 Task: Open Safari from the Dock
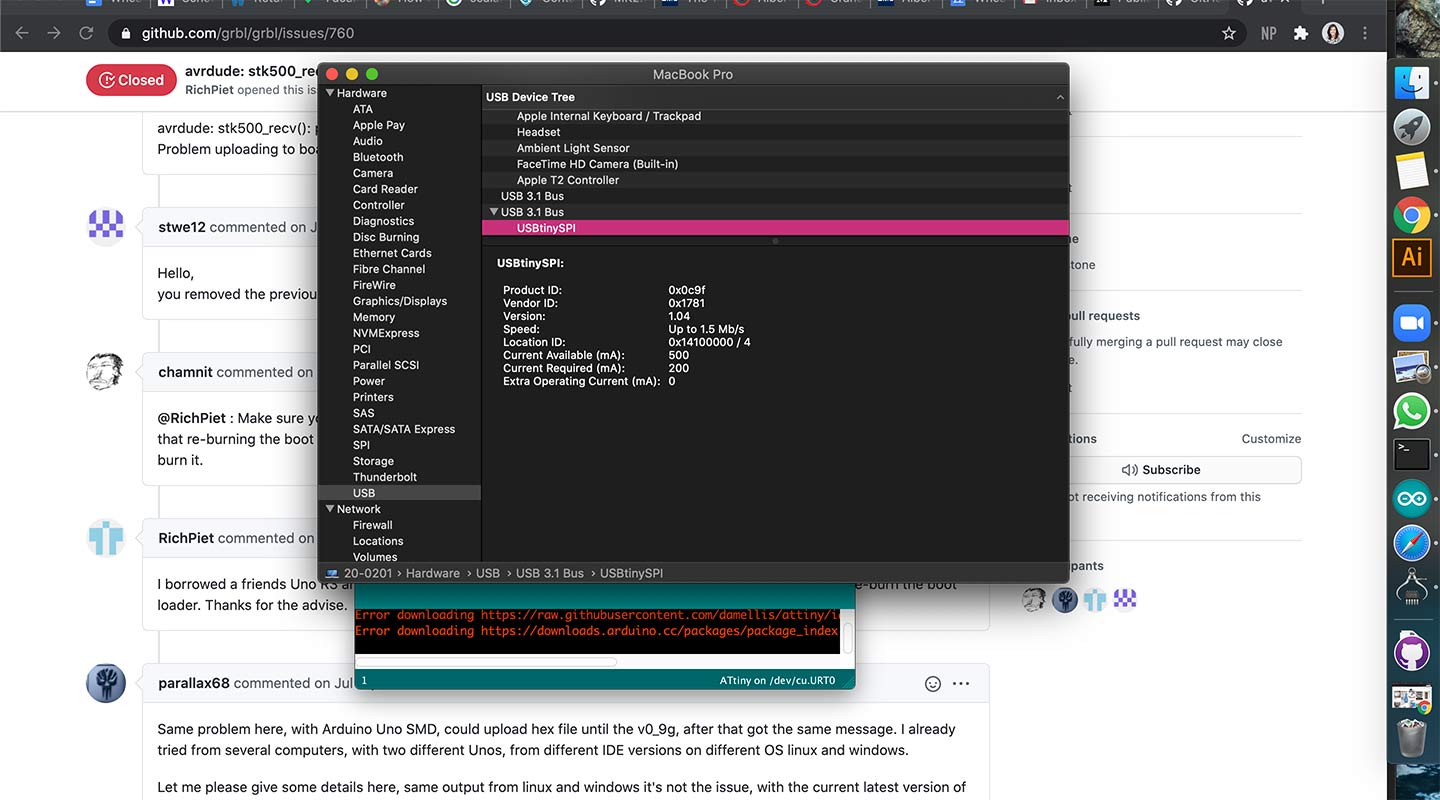pos(1412,543)
